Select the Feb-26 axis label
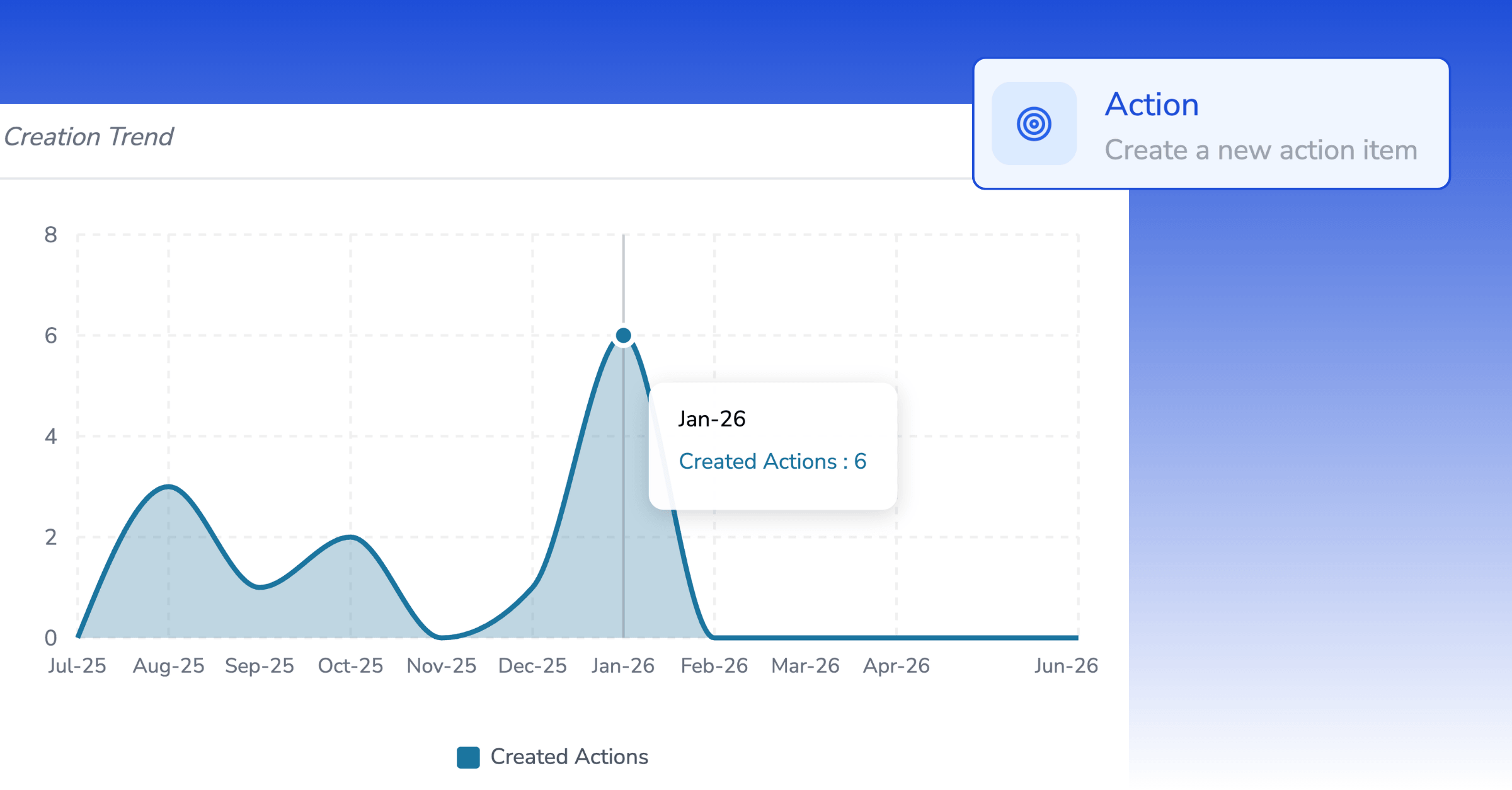The width and height of the screenshot is (1512, 790). (714, 666)
